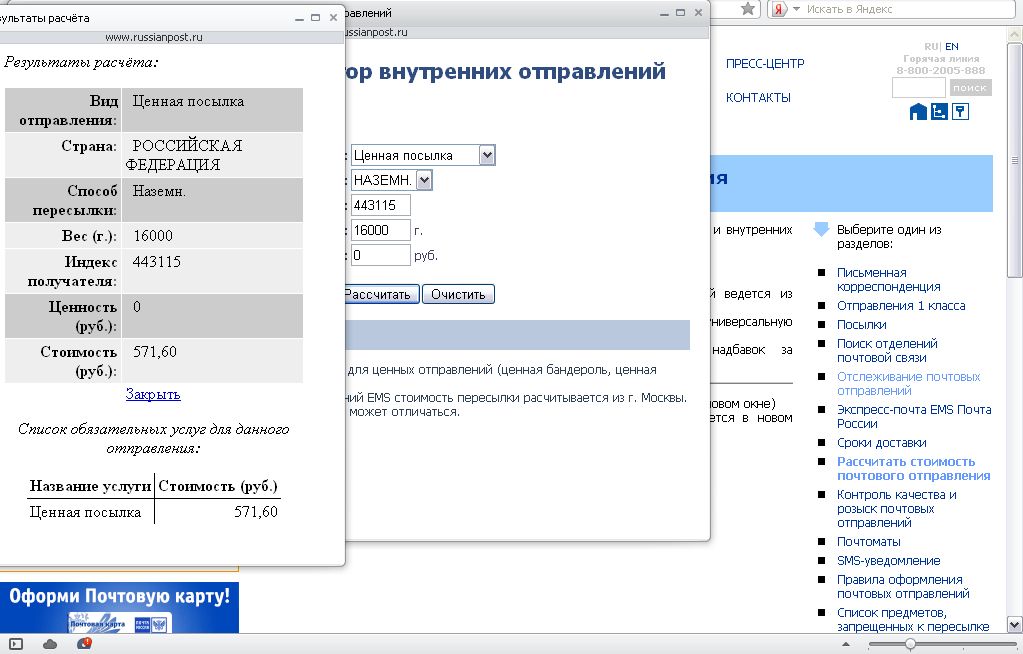Open 'Контроль качества и розыск' link
This screenshot has width=1023, height=654.
tap(896, 508)
